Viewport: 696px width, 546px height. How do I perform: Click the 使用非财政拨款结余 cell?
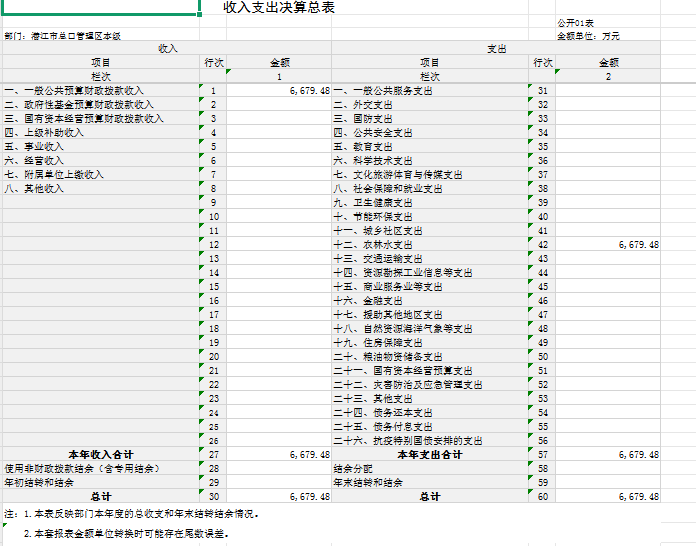pos(81,468)
